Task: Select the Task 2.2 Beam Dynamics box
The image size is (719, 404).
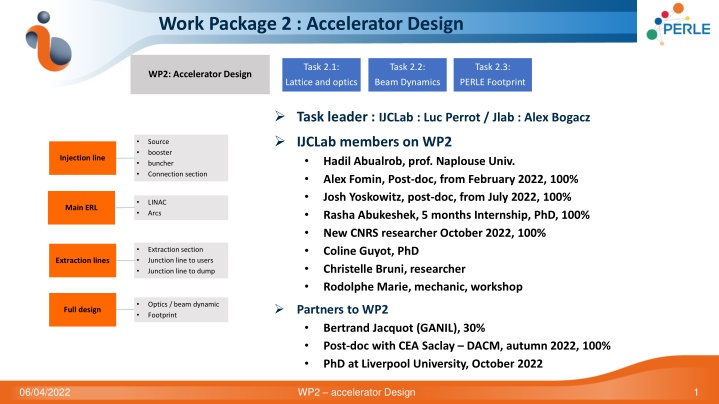Action: tap(405, 73)
